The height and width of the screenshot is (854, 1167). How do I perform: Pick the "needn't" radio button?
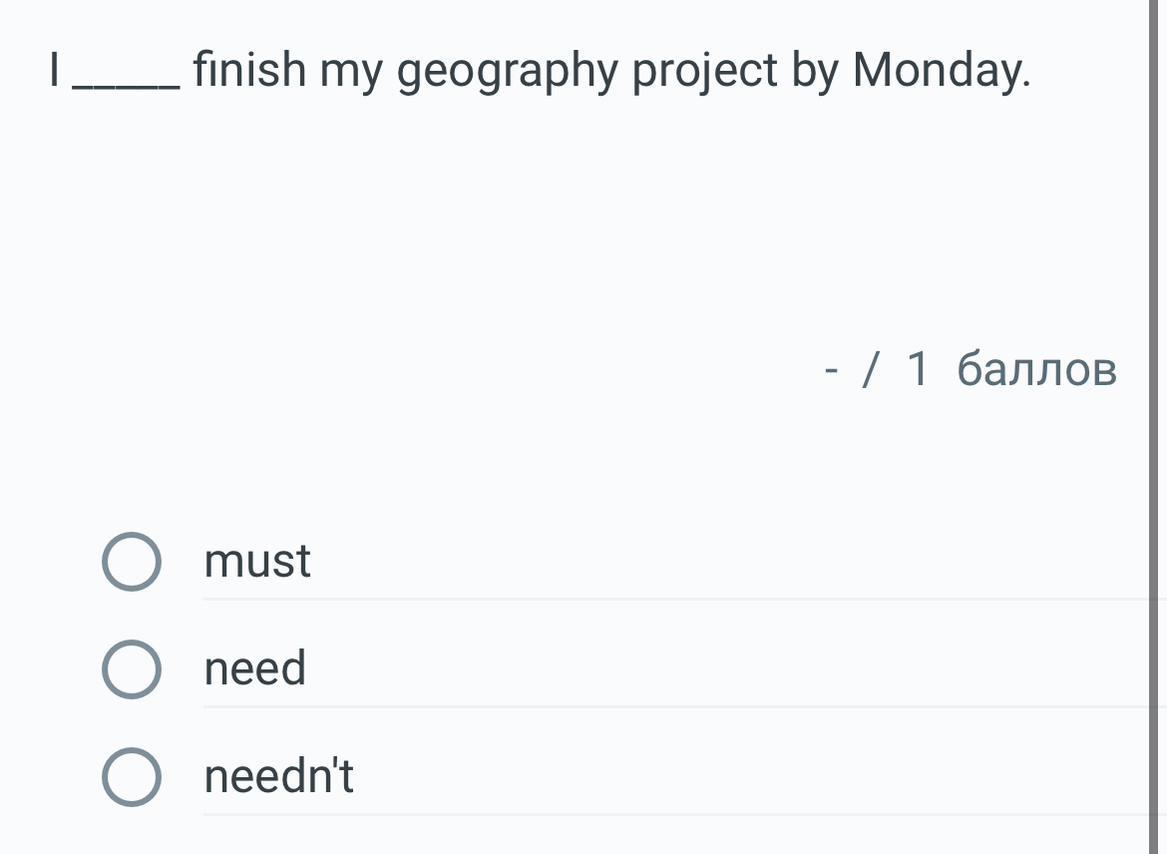131,777
